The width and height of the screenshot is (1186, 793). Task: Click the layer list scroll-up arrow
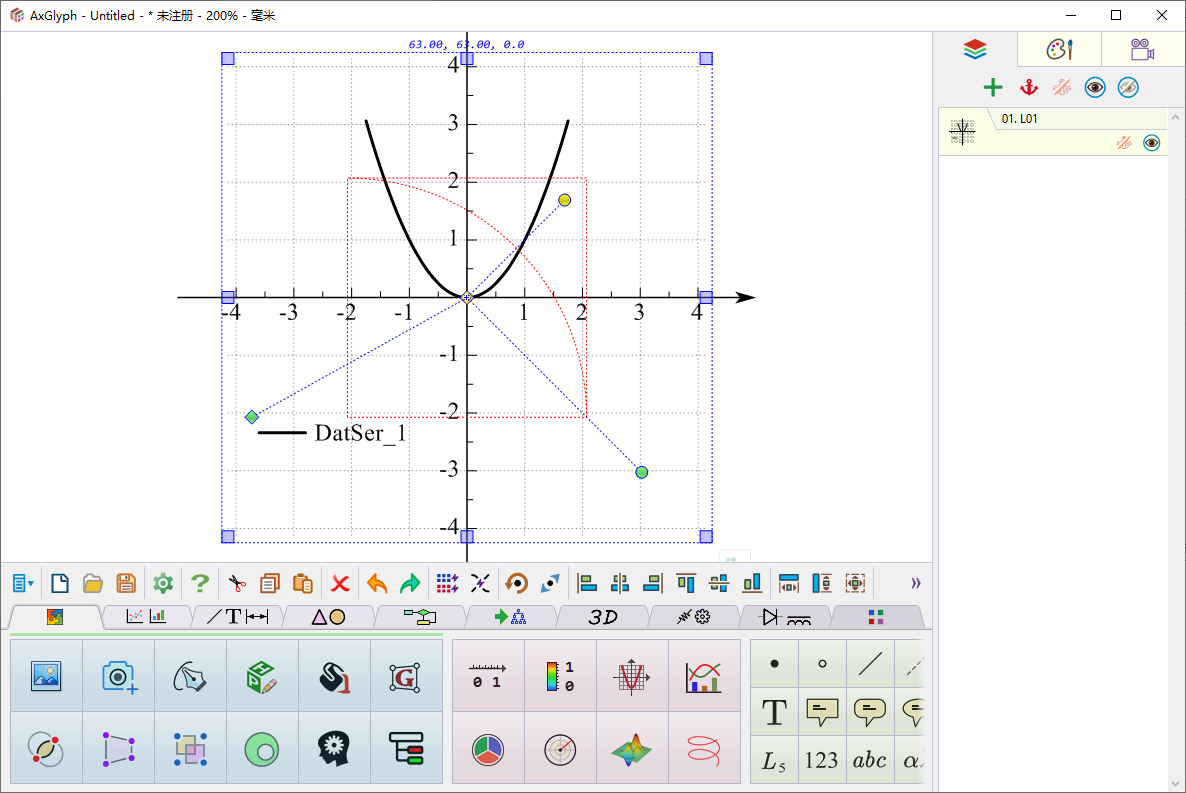1176,116
